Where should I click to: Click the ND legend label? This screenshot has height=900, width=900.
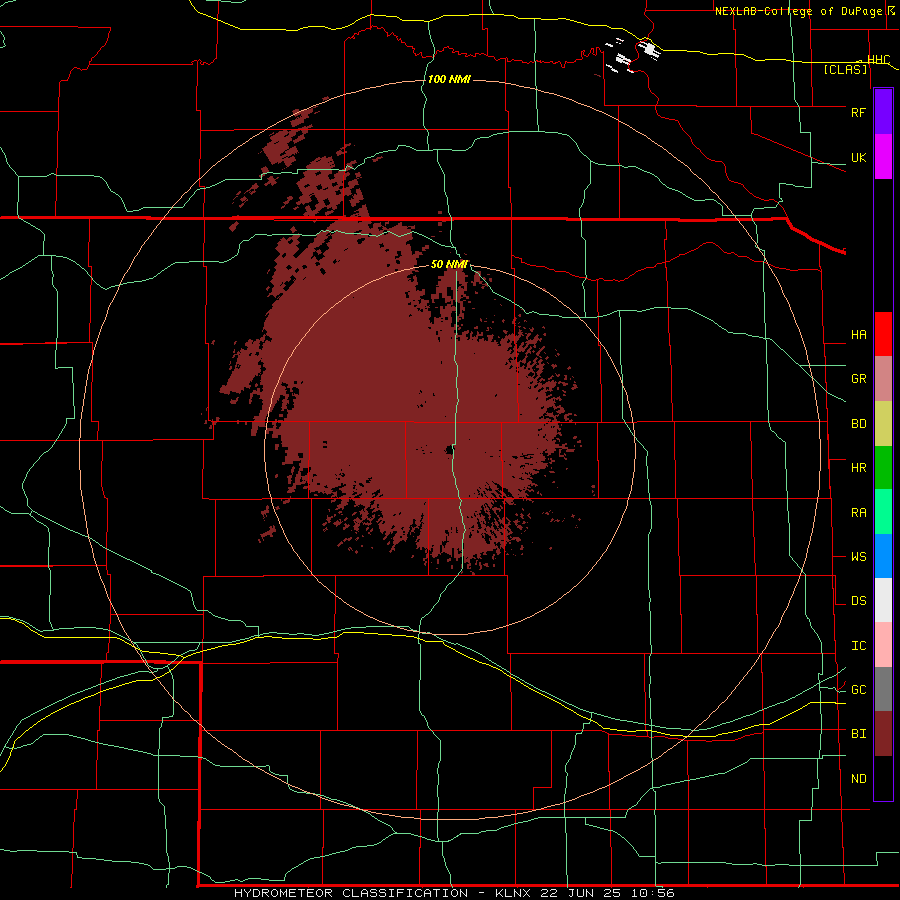click(x=858, y=779)
